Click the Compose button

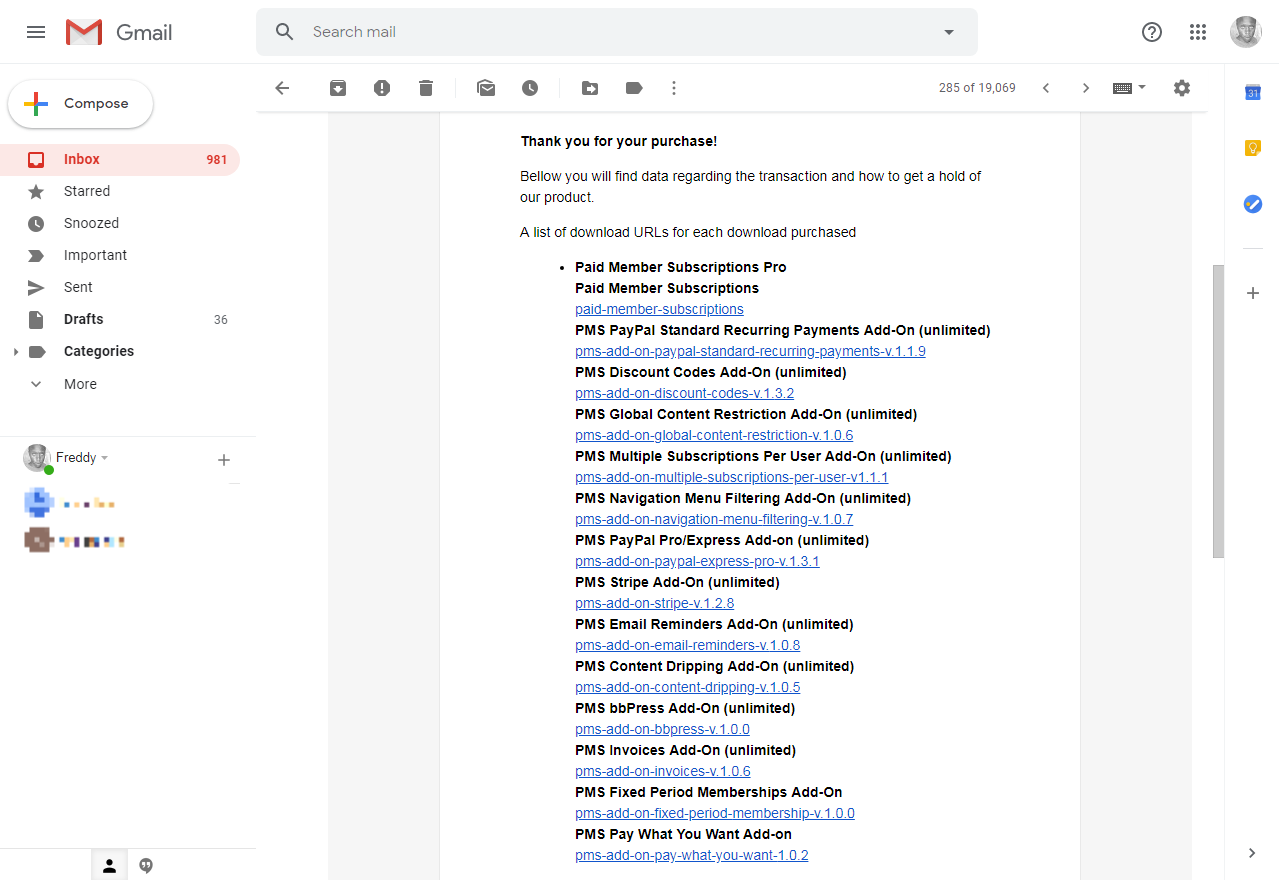tap(81, 104)
